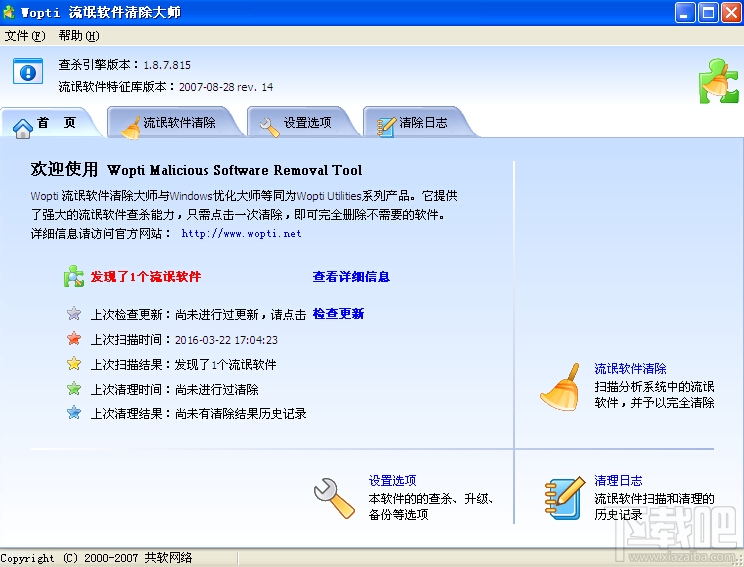Open the http://www.wopti.net website link
Screen dimensions: 744x567
pos(241,233)
